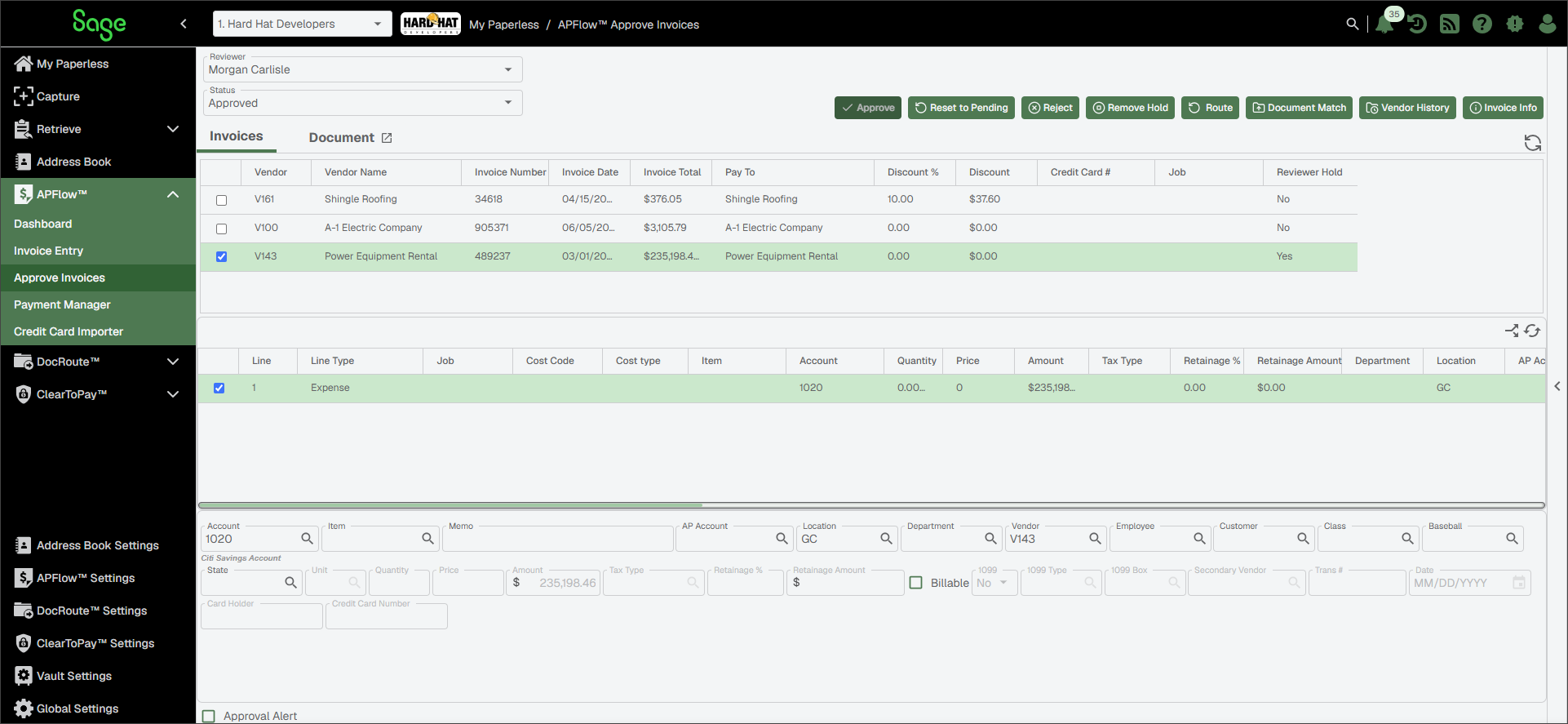Open the State lookup magnifier
This screenshot has height=724, width=1568.
click(290, 583)
